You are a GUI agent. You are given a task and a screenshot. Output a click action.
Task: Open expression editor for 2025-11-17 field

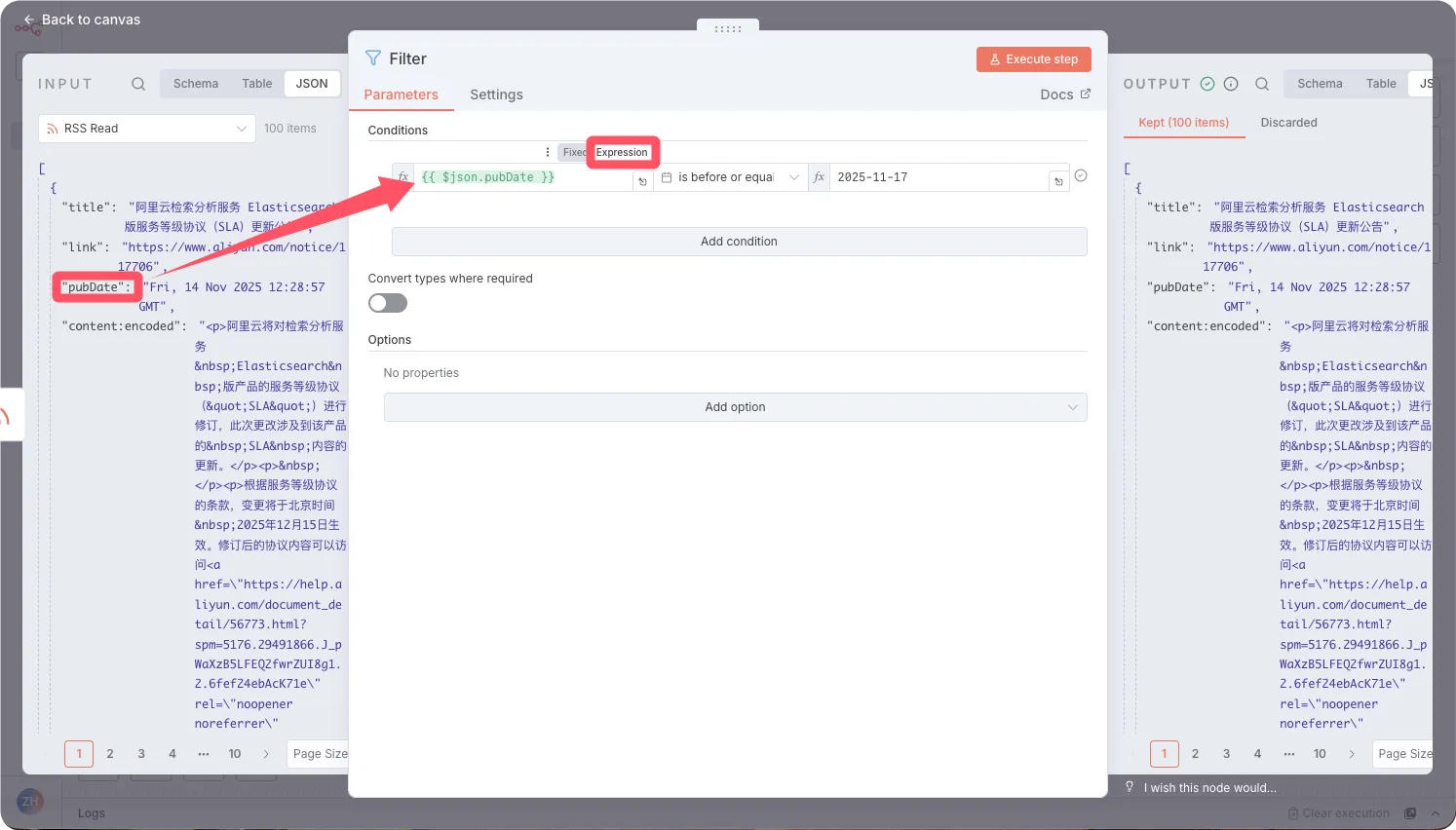[x=1058, y=181]
